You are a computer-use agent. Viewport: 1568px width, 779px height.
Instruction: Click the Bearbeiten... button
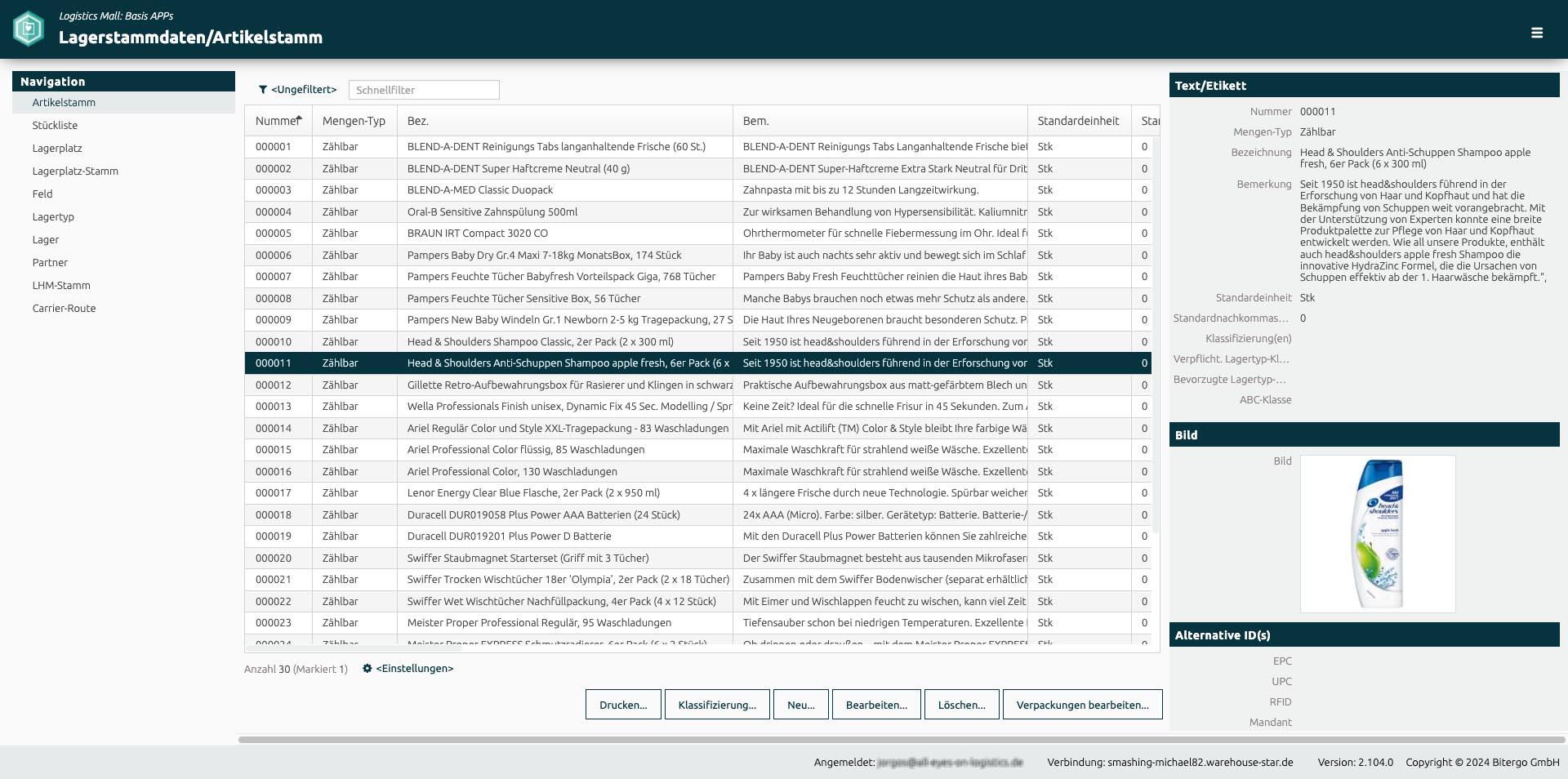click(876, 705)
